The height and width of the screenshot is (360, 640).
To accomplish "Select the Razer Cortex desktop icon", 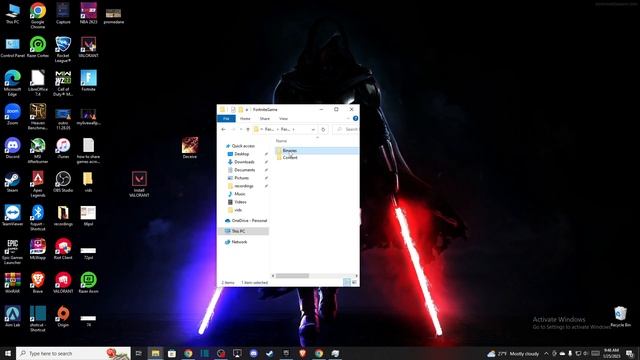I will [38, 47].
